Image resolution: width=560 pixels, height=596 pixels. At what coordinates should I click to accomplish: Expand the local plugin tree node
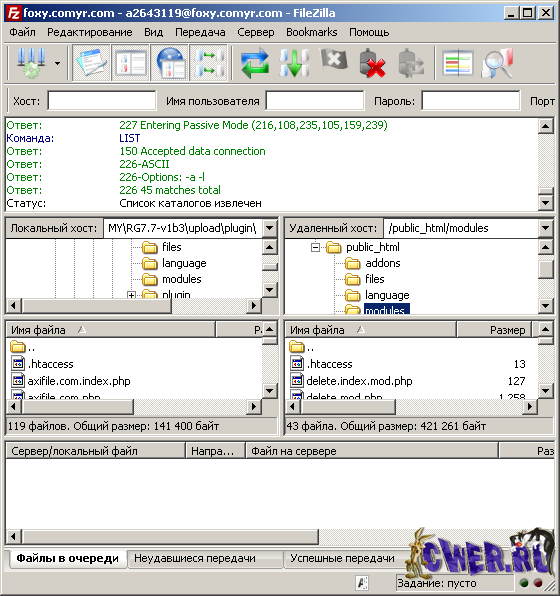point(132,295)
